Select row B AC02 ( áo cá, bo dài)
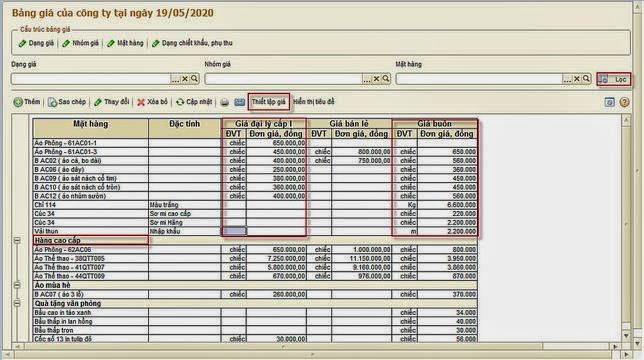 255,161
